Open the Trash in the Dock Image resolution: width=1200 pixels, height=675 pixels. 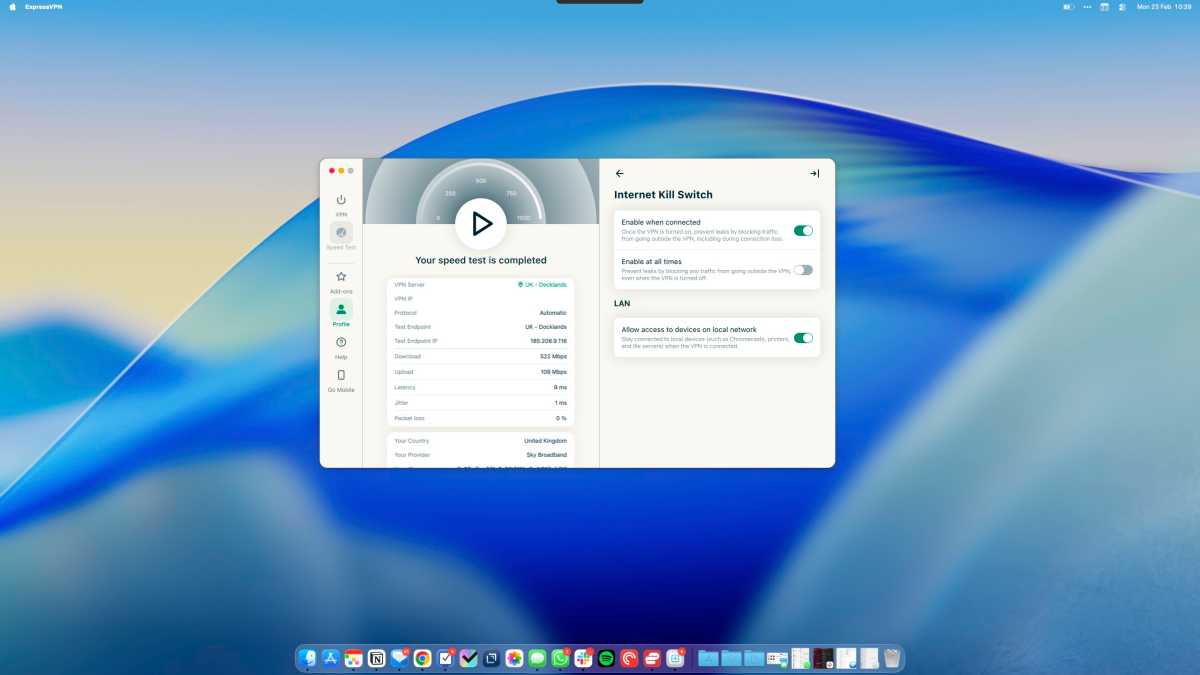[x=892, y=658]
